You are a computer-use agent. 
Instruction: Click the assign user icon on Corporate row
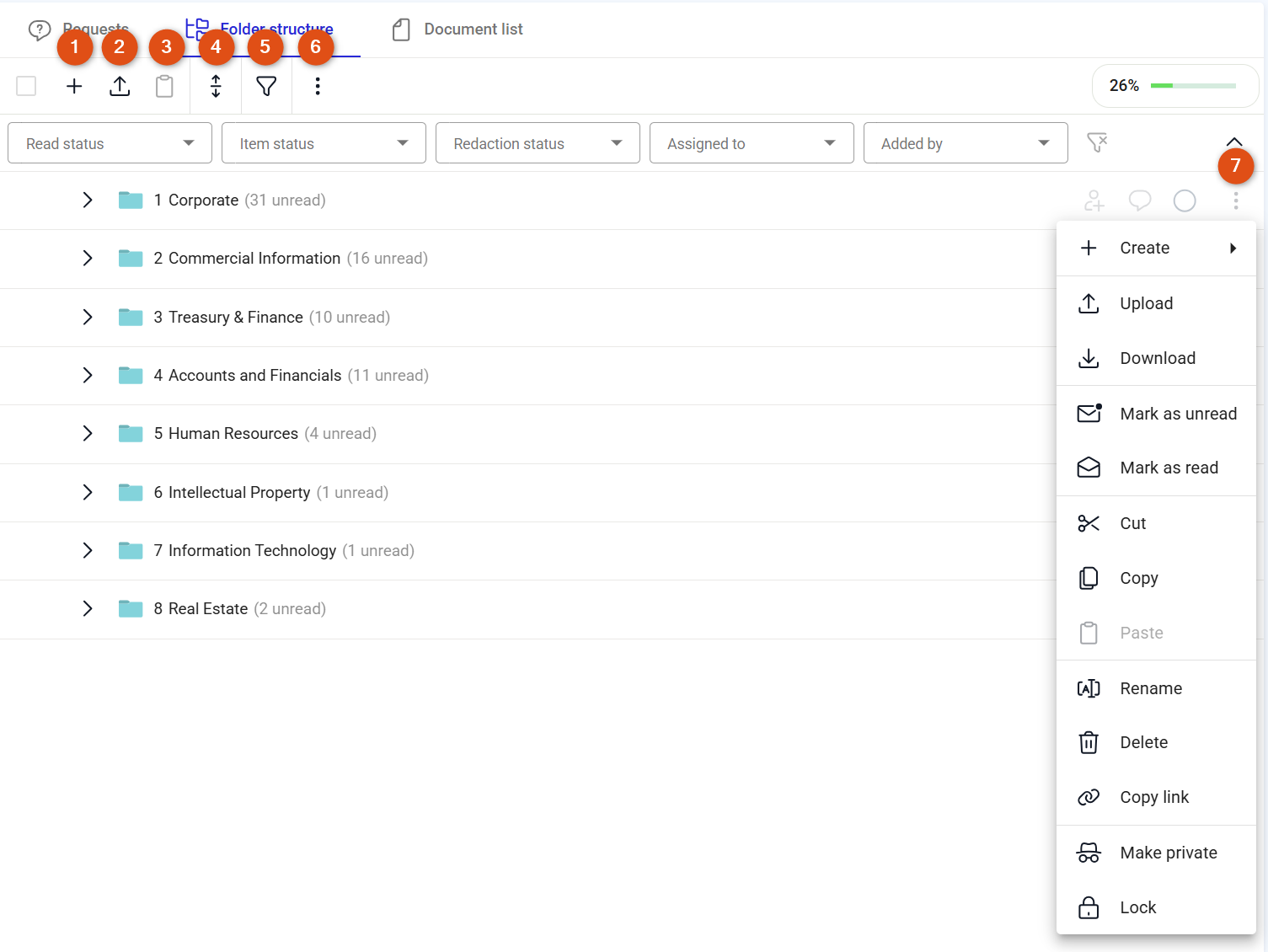(1094, 201)
